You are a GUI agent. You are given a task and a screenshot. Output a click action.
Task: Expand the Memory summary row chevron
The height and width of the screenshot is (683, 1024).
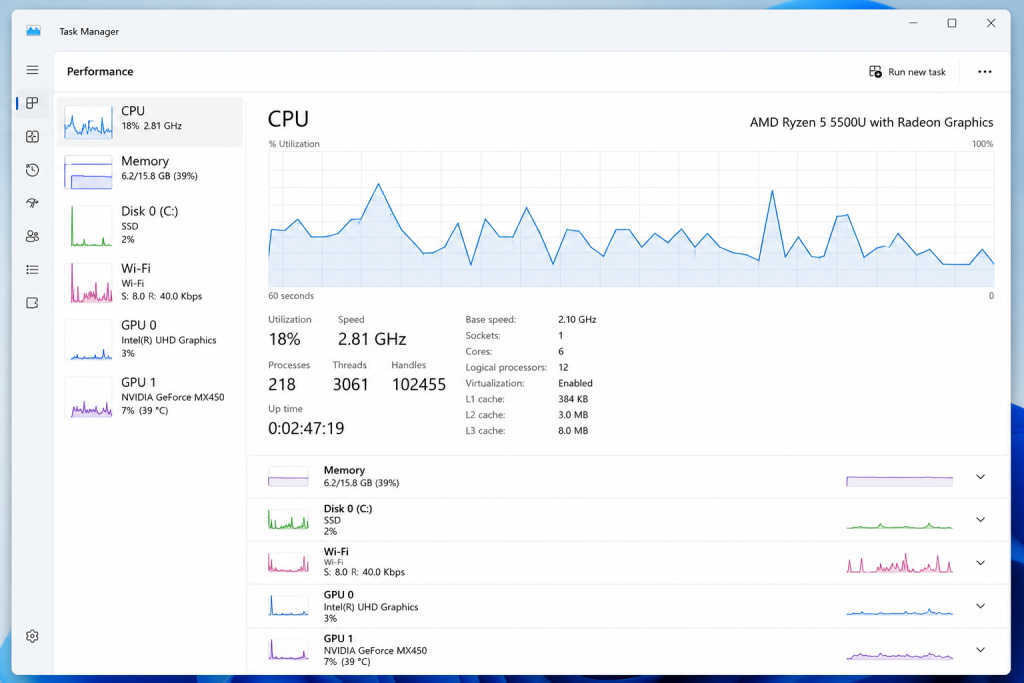pos(980,477)
